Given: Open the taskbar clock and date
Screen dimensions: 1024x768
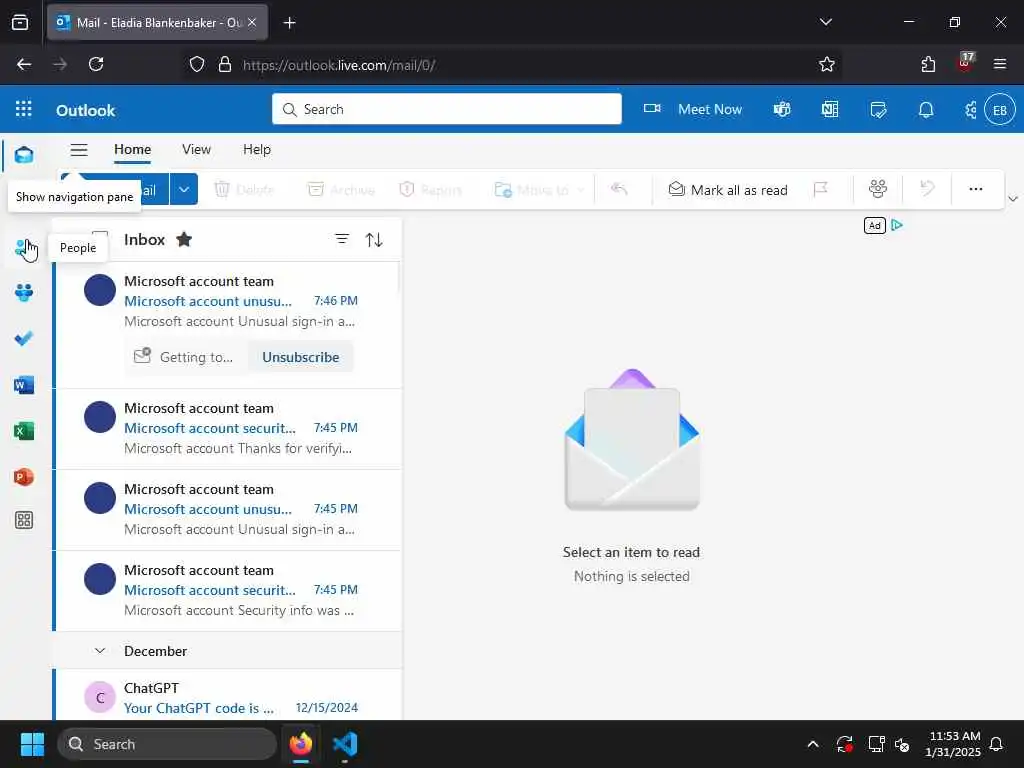Looking at the screenshot, I should tap(953, 744).
